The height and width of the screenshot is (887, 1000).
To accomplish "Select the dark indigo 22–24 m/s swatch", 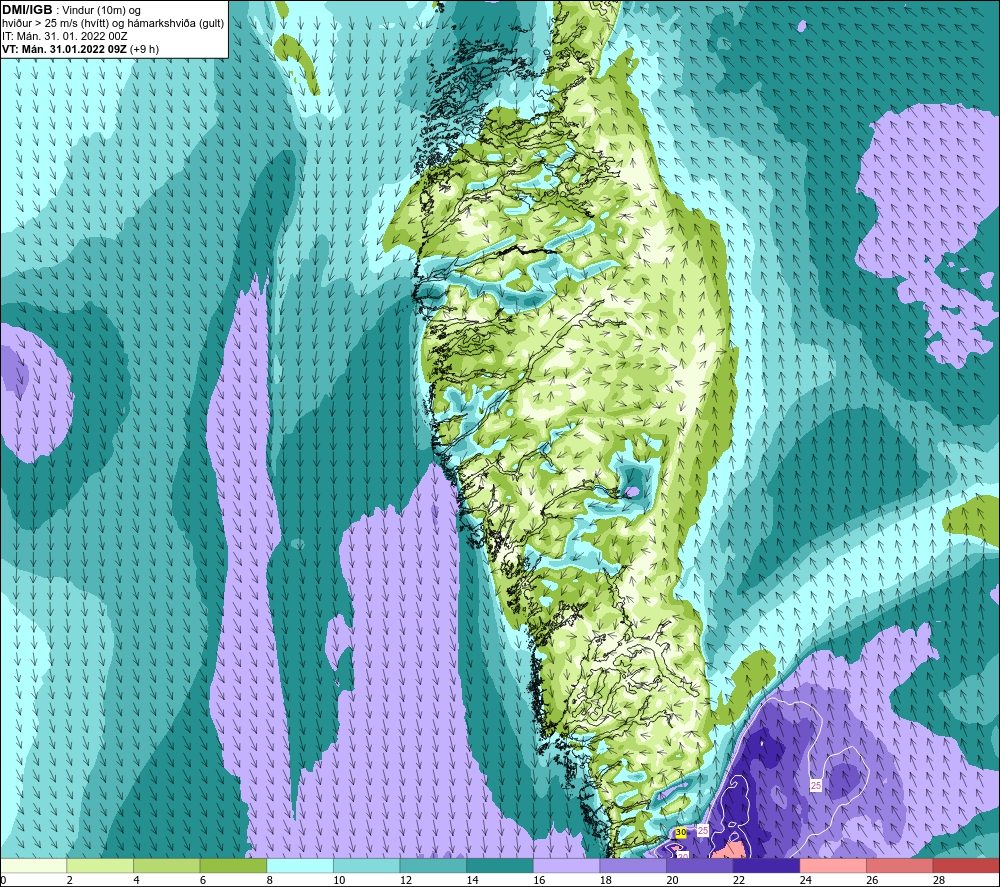I will click(x=767, y=866).
